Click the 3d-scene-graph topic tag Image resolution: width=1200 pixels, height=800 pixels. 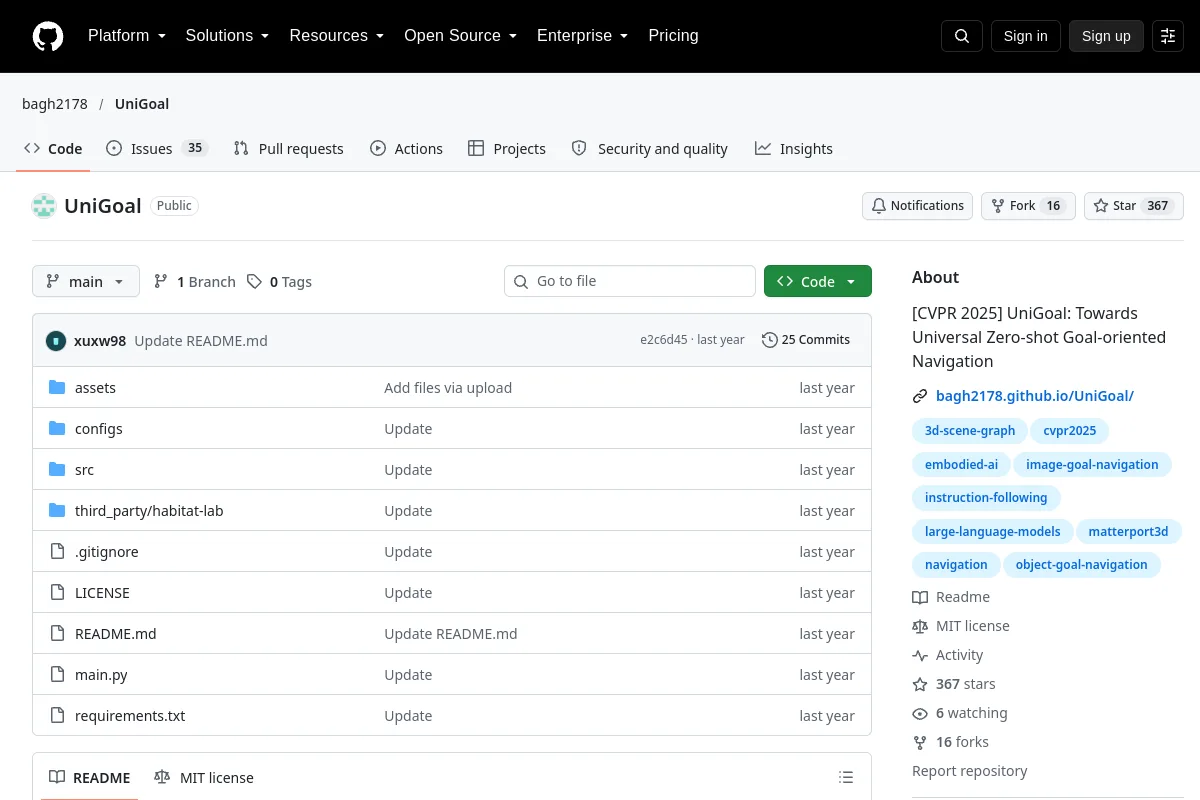point(970,431)
